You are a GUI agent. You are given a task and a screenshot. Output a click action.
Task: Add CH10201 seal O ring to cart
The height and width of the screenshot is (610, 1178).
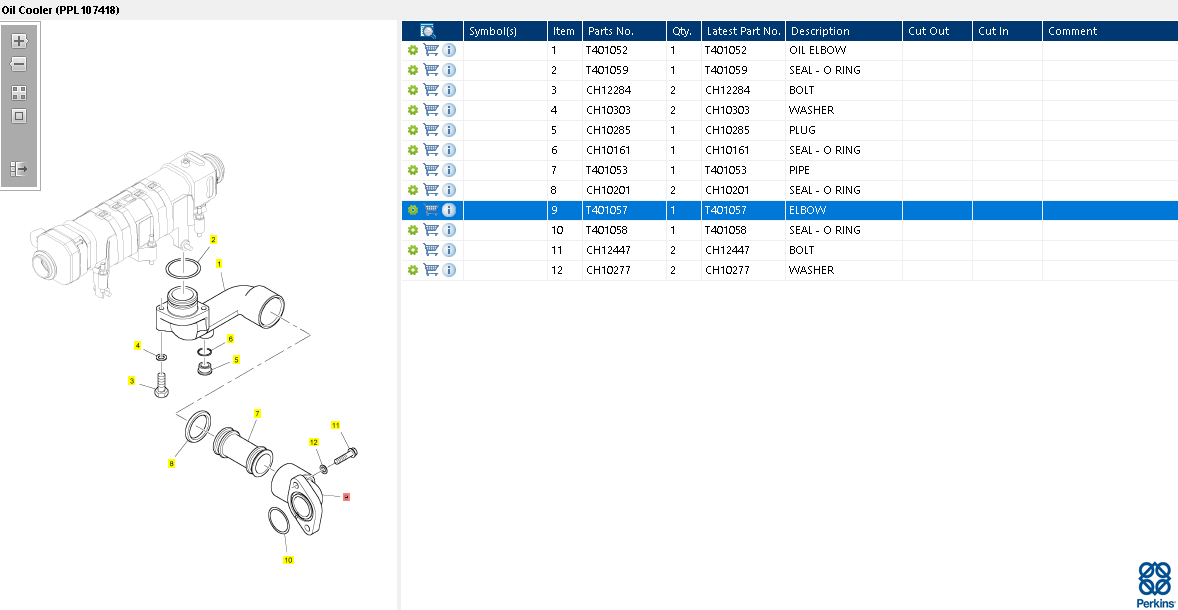[431, 189]
